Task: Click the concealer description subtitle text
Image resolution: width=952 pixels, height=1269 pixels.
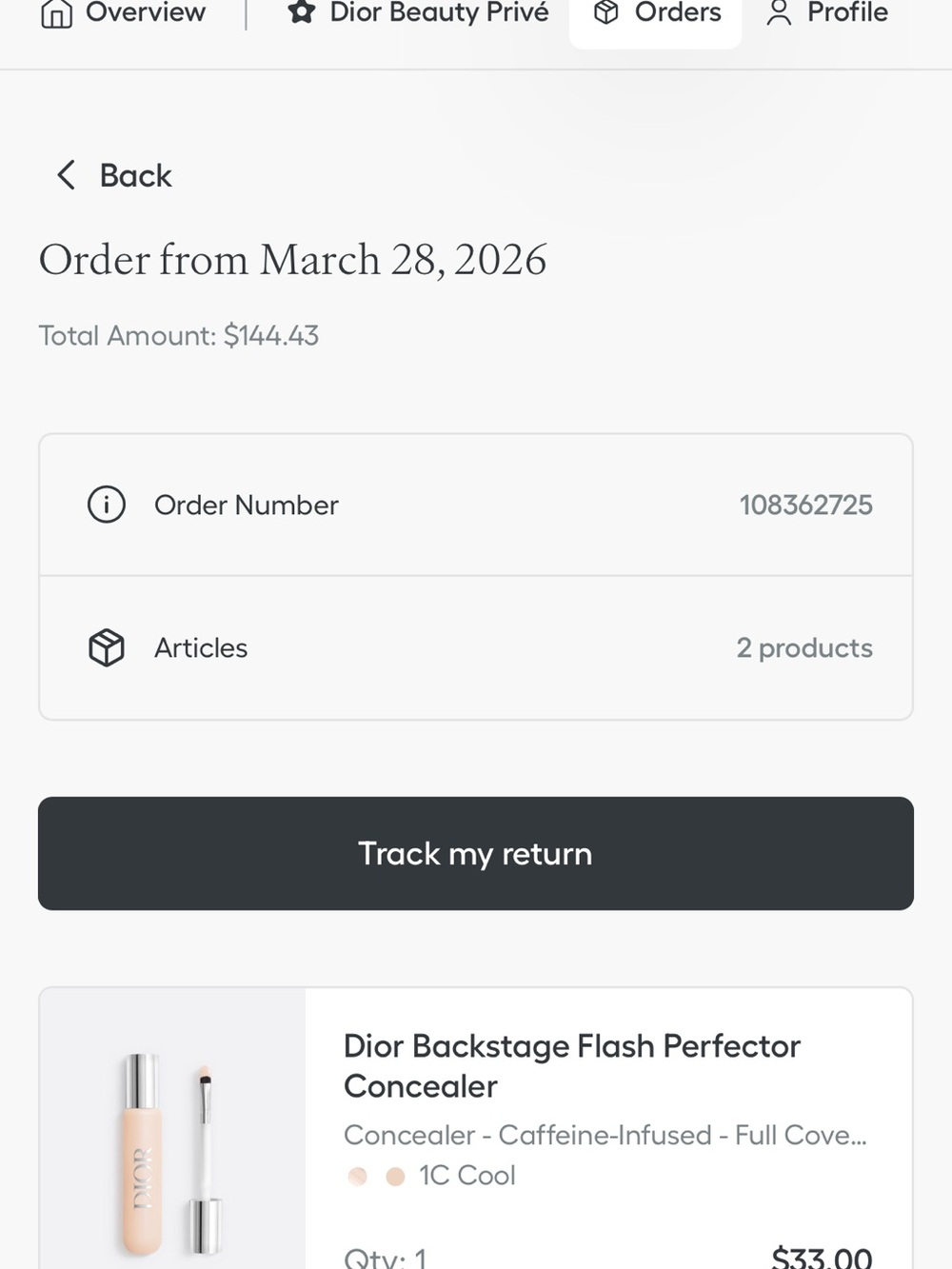Action: (605, 1135)
